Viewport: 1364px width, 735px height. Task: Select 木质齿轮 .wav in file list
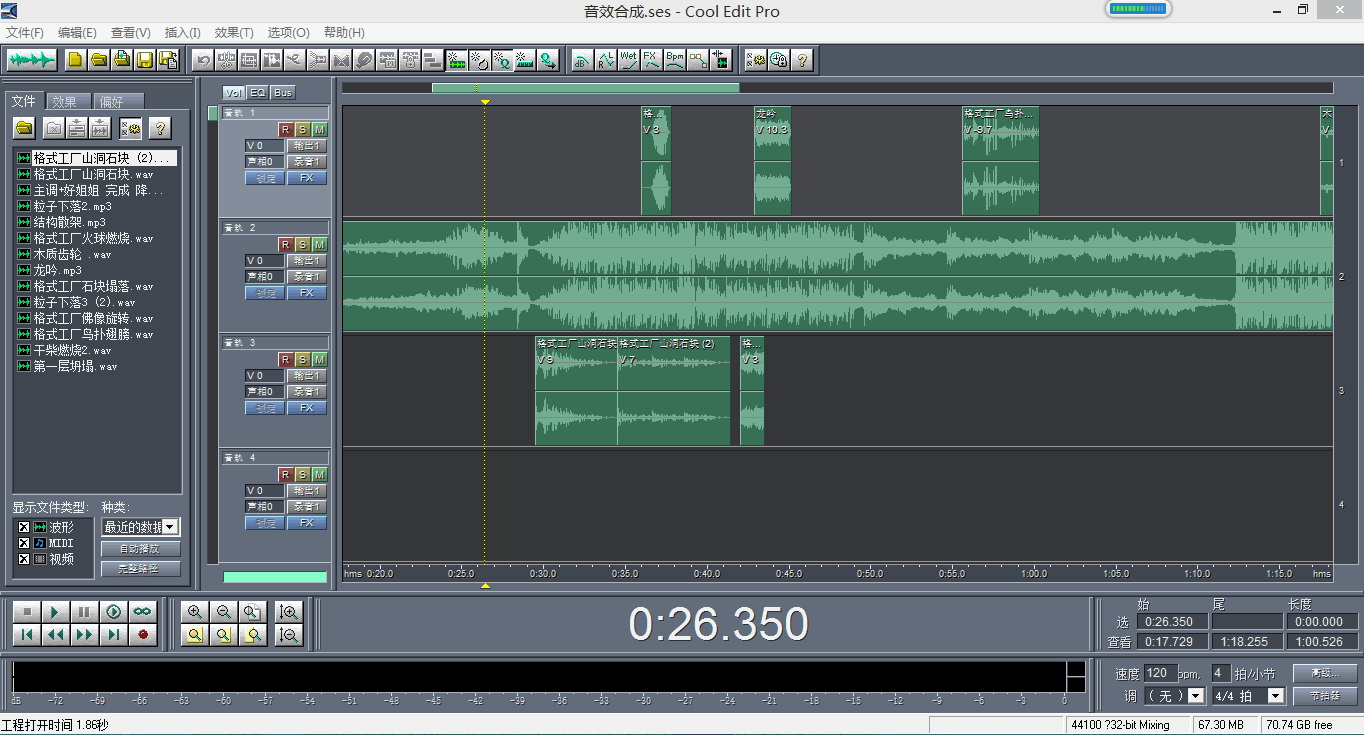pos(73,254)
